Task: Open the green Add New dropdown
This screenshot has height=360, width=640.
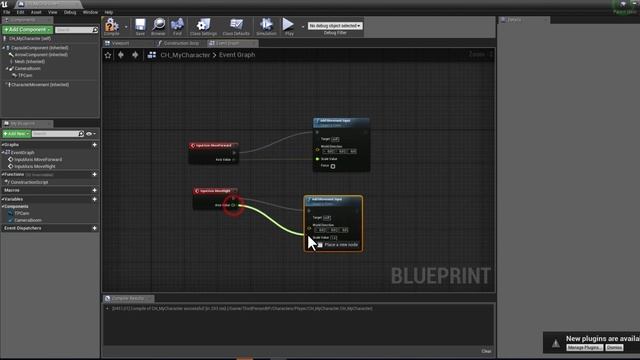Action: (x=16, y=134)
